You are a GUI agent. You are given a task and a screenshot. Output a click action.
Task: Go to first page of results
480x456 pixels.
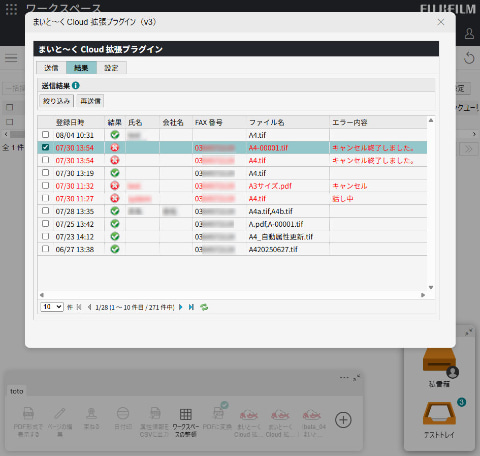click(x=79, y=307)
